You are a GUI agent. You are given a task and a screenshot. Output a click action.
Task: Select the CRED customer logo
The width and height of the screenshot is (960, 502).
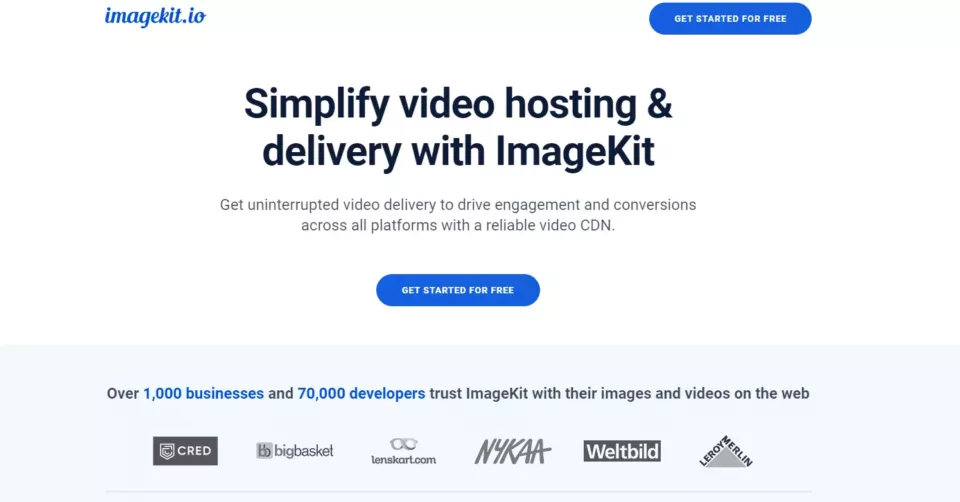pos(186,451)
